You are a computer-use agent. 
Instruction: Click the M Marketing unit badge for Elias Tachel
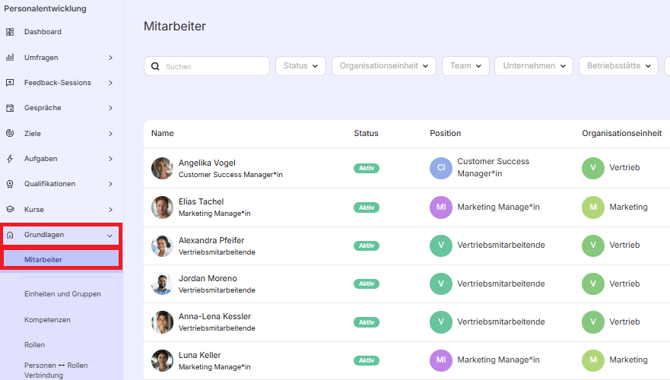click(x=593, y=207)
